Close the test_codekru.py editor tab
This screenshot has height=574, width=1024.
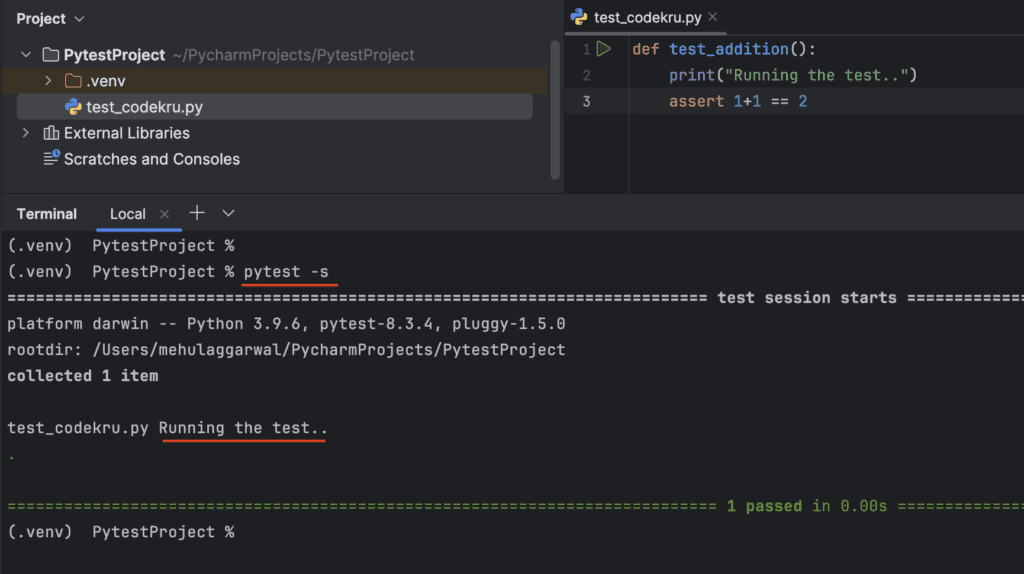(x=712, y=17)
